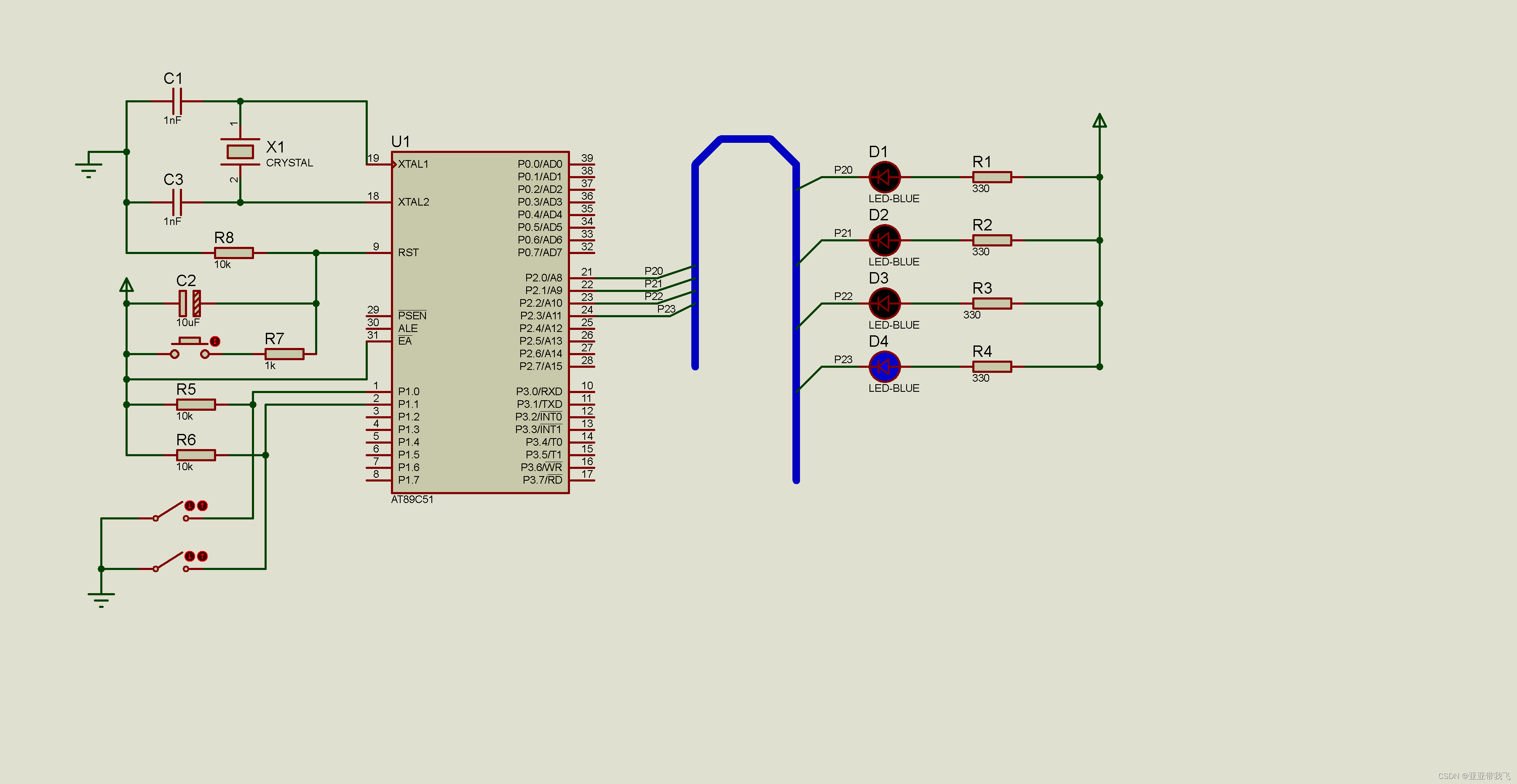Image resolution: width=1517 pixels, height=784 pixels.
Task: Click the X1 crystal component
Action: click(x=240, y=152)
